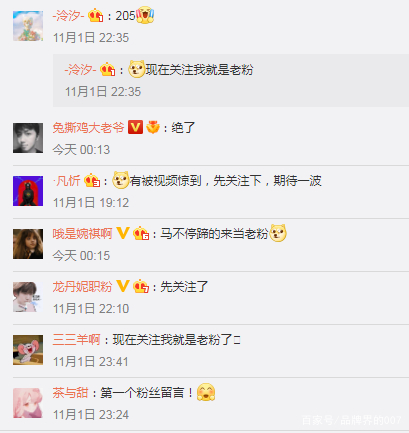The height and width of the screenshot is (433, 409).
Task: Click the crown badge next to 龙丹妮职粉
Action: [x=141, y=286]
